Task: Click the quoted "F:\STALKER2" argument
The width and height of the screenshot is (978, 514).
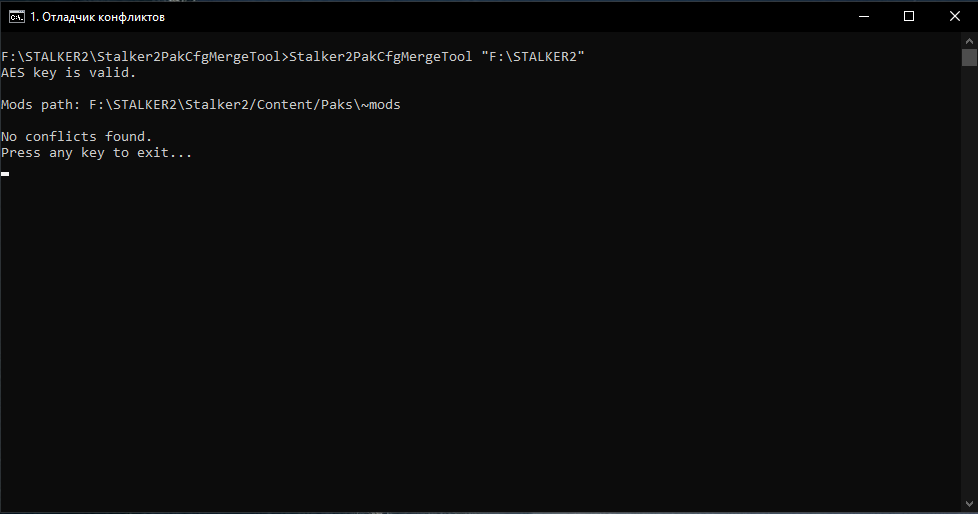Action: [533, 57]
